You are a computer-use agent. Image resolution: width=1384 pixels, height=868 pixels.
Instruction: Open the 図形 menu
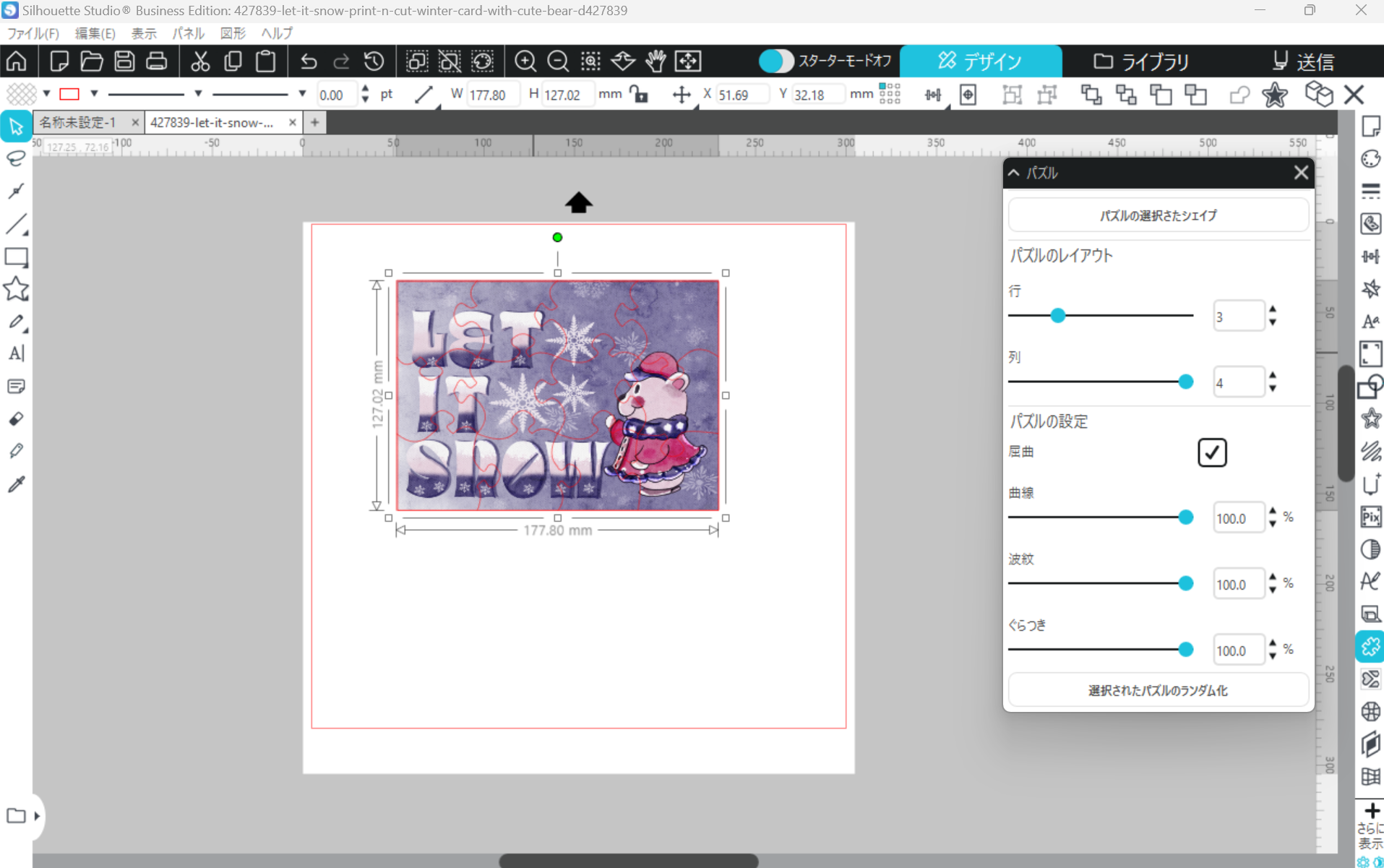233,33
